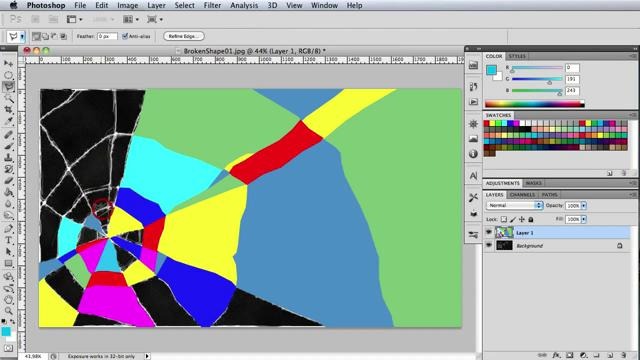640x360 pixels.
Task: Add a layer style (fx)
Action: click(x=556, y=356)
